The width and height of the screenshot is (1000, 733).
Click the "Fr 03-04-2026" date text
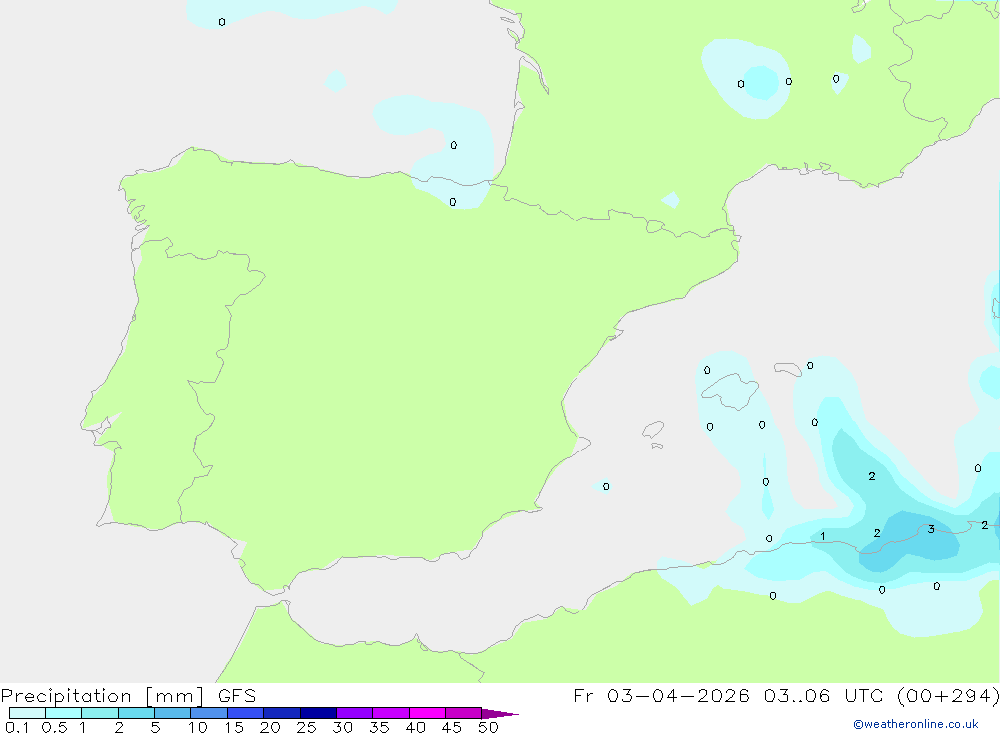661,695
